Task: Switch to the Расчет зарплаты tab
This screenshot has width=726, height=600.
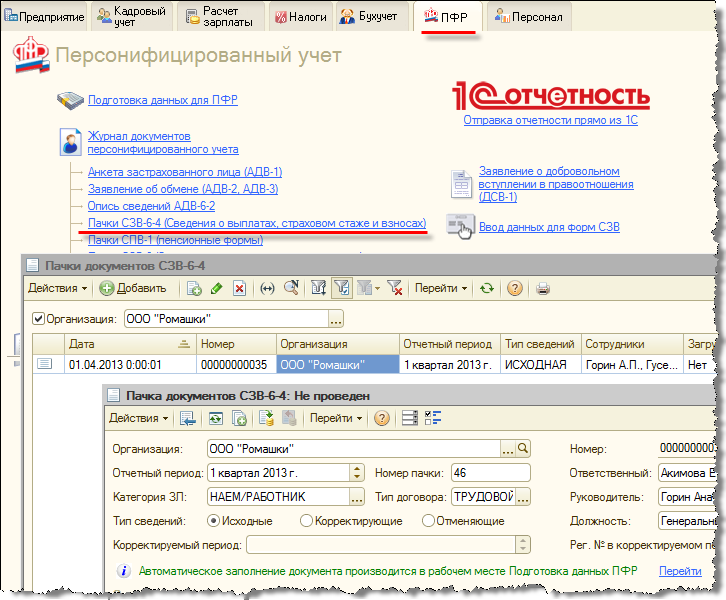Action: (220, 17)
